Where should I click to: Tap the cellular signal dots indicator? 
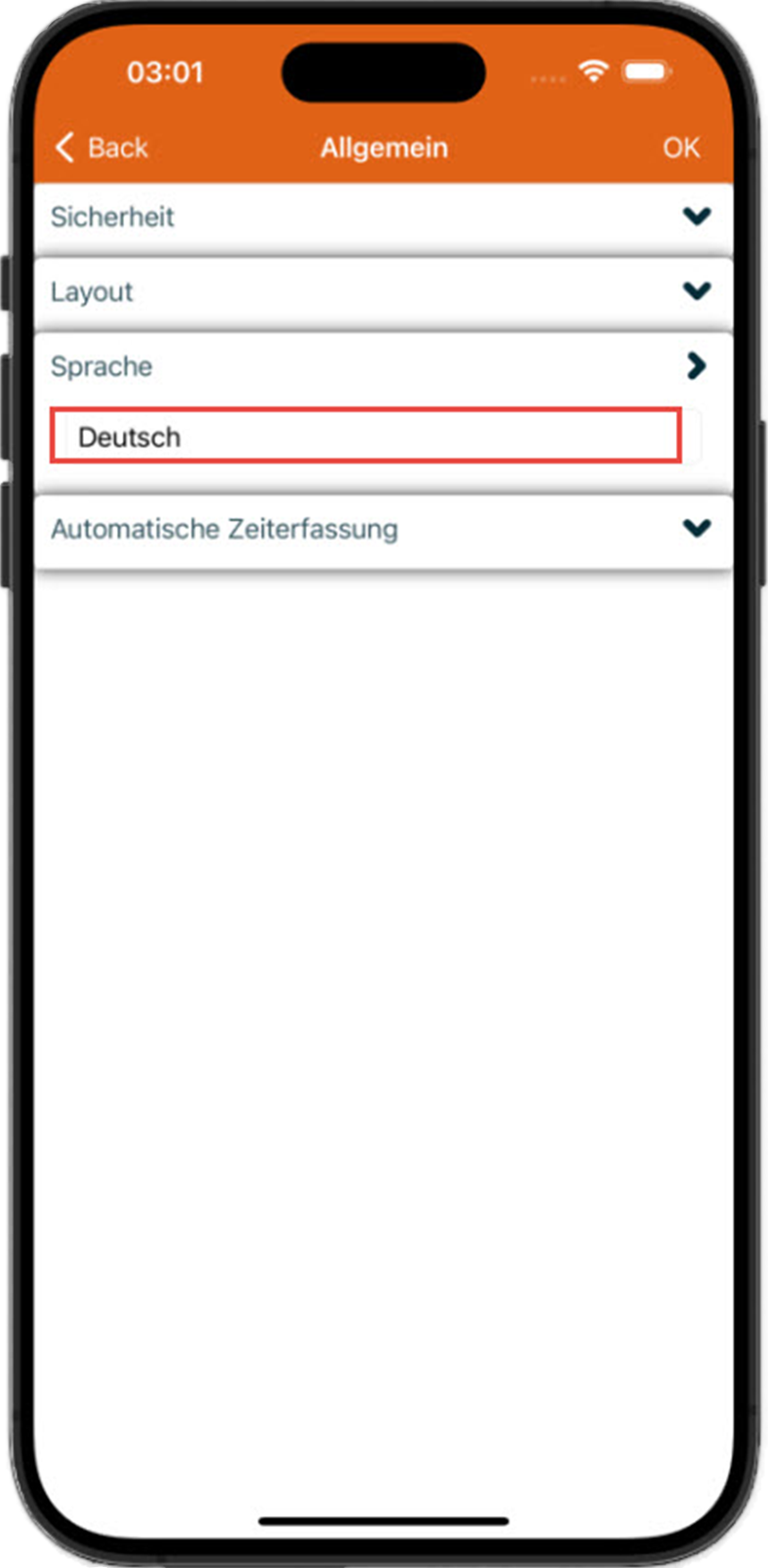(548, 80)
